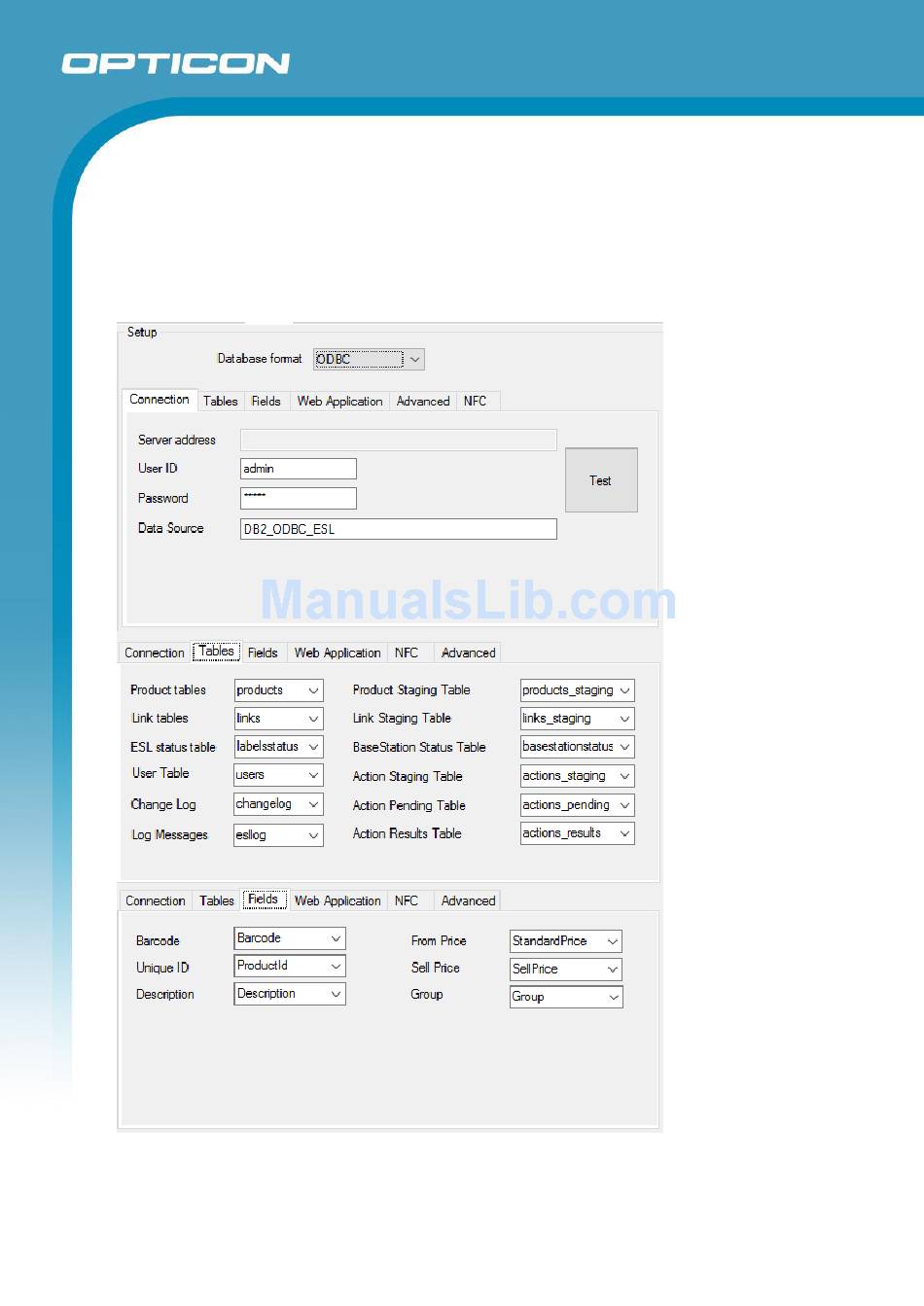
Task: Click the Server address input field
Action: coord(399,440)
